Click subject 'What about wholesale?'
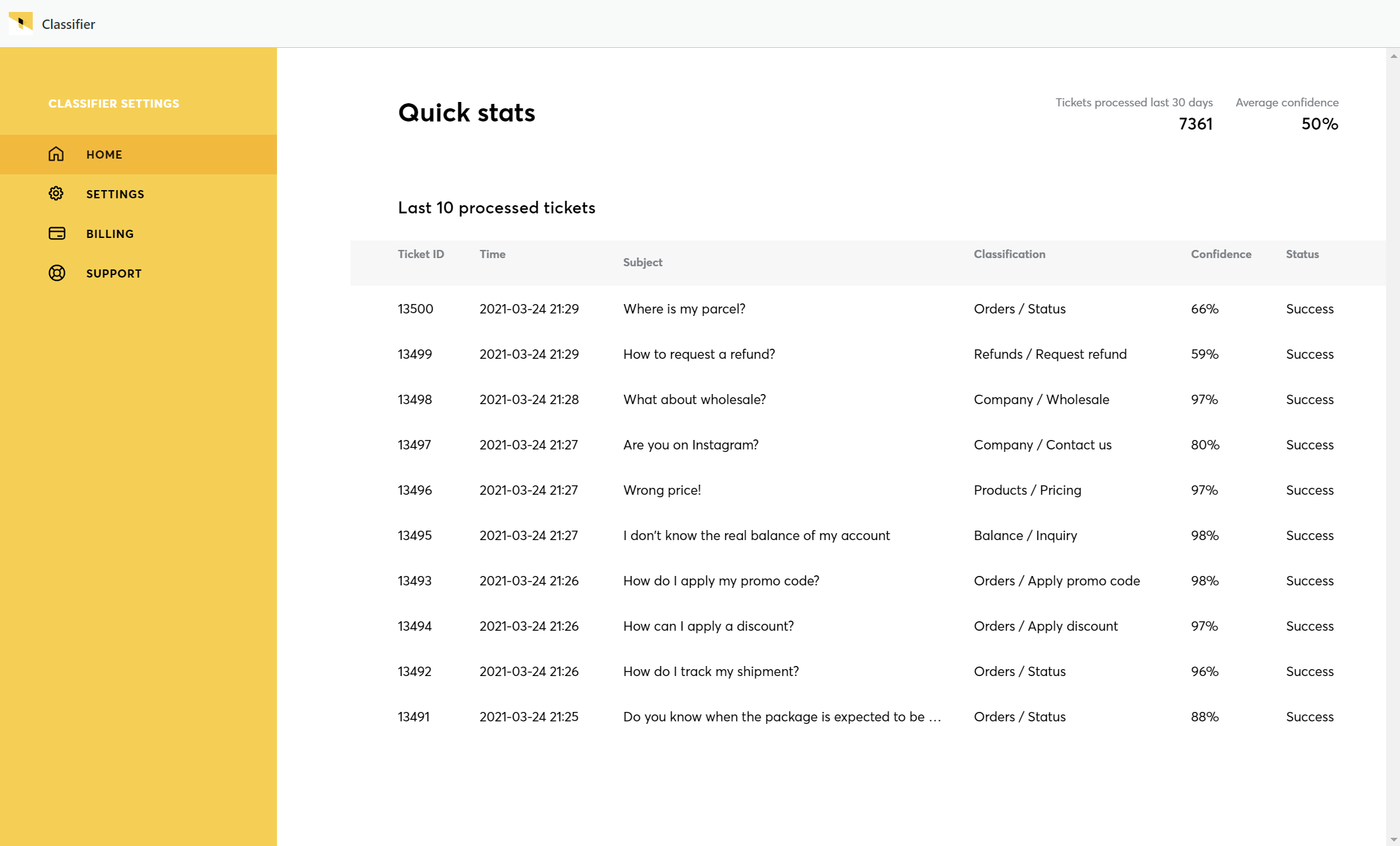The height and width of the screenshot is (846, 1400). coord(694,400)
